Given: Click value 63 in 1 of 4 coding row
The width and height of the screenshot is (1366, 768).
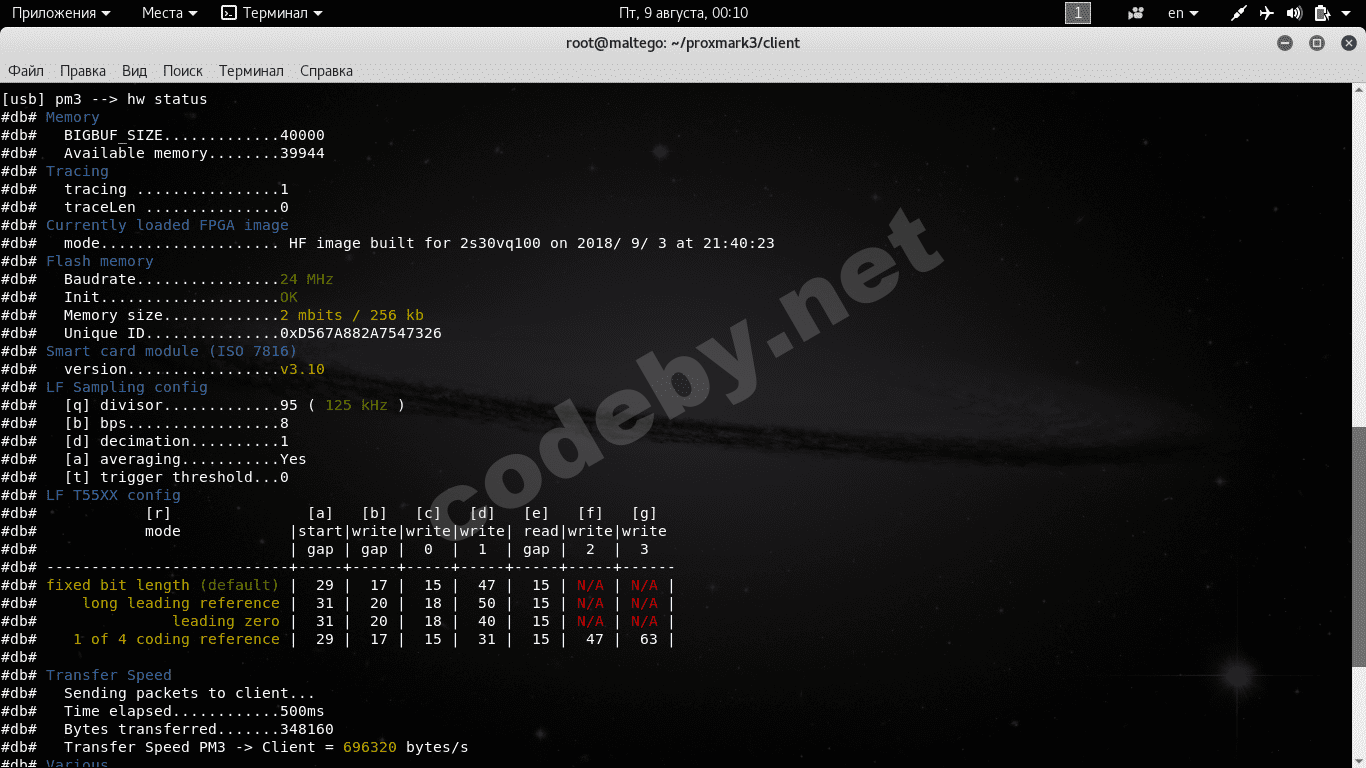Looking at the screenshot, I should coord(649,639).
